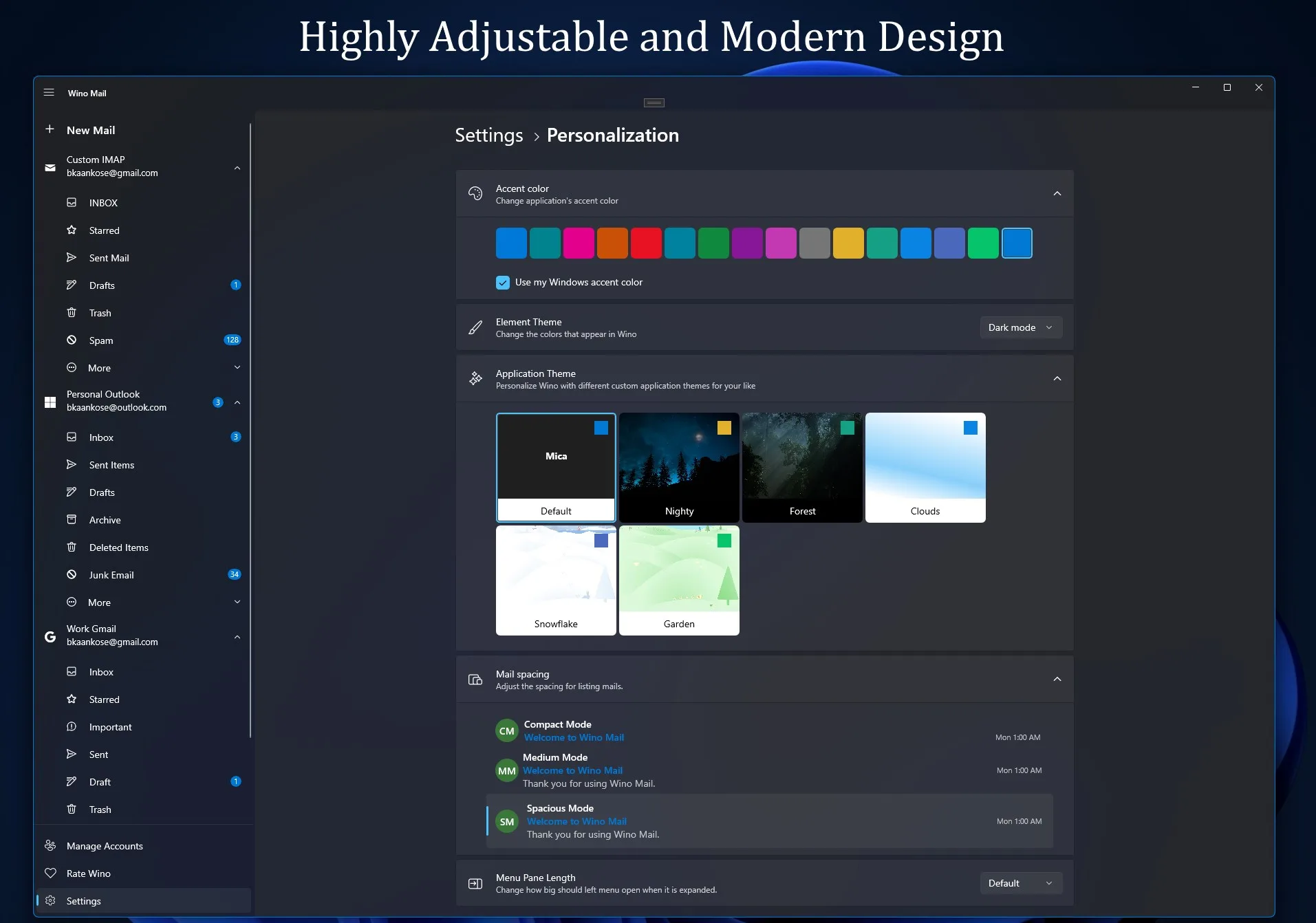Collapse the Accent color section
Viewport: 1316px width, 923px height.
[1057, 193]
